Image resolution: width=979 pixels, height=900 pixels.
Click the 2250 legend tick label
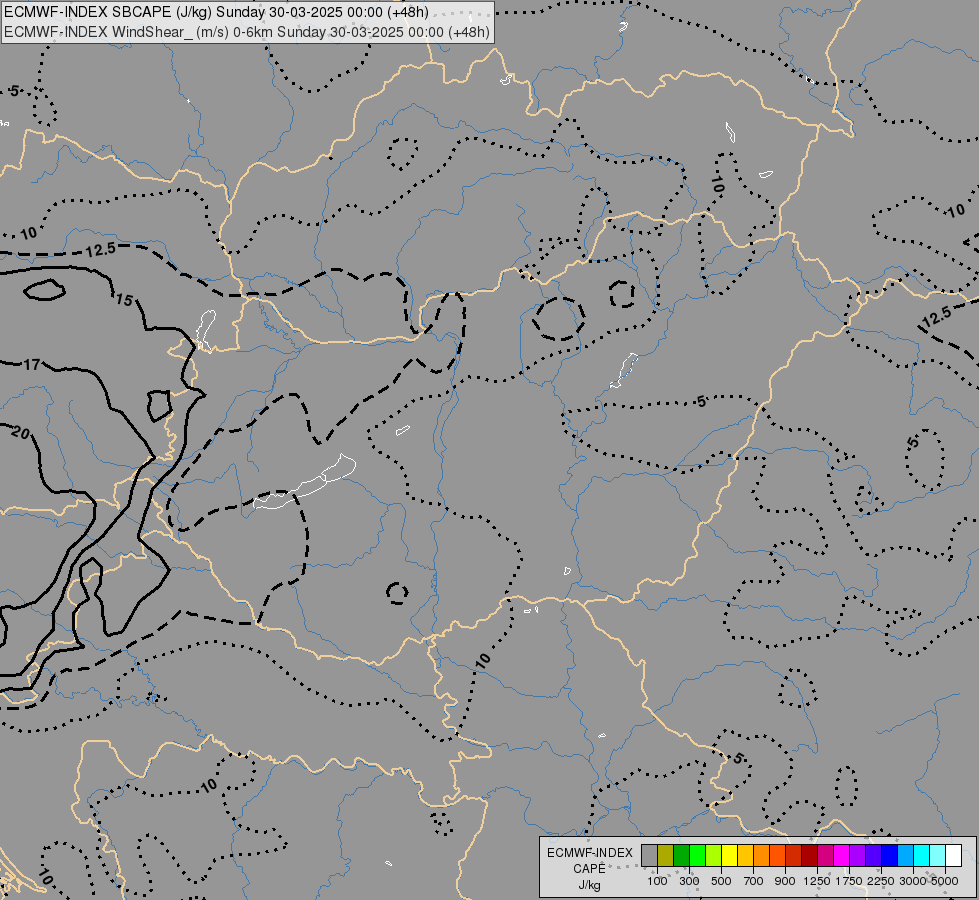point(881,881)
